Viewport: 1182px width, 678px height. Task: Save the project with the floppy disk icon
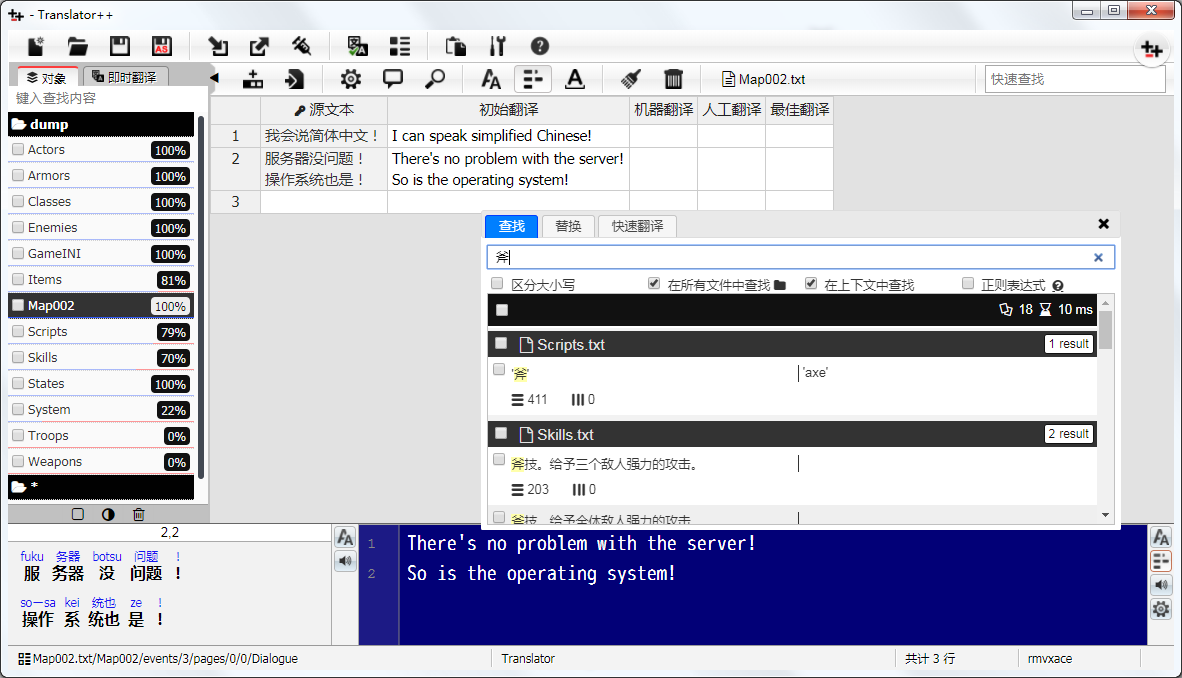120,47
